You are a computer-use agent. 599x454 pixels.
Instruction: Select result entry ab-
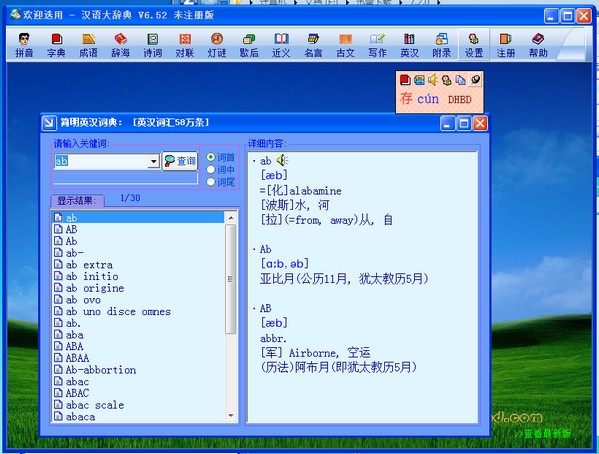click(x=74, y=253)
